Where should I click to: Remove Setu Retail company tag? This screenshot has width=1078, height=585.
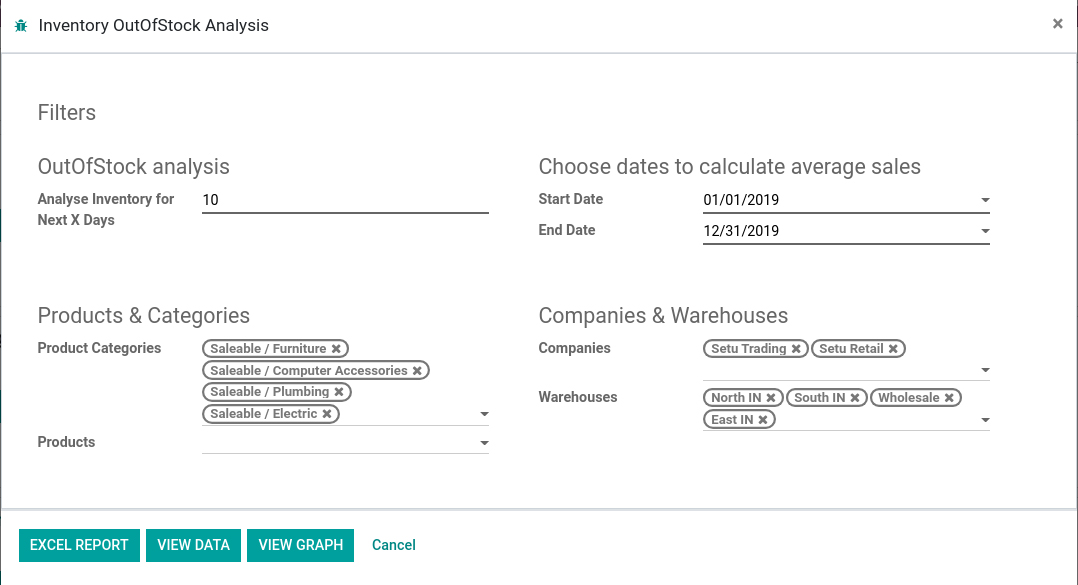coord(893,349)
